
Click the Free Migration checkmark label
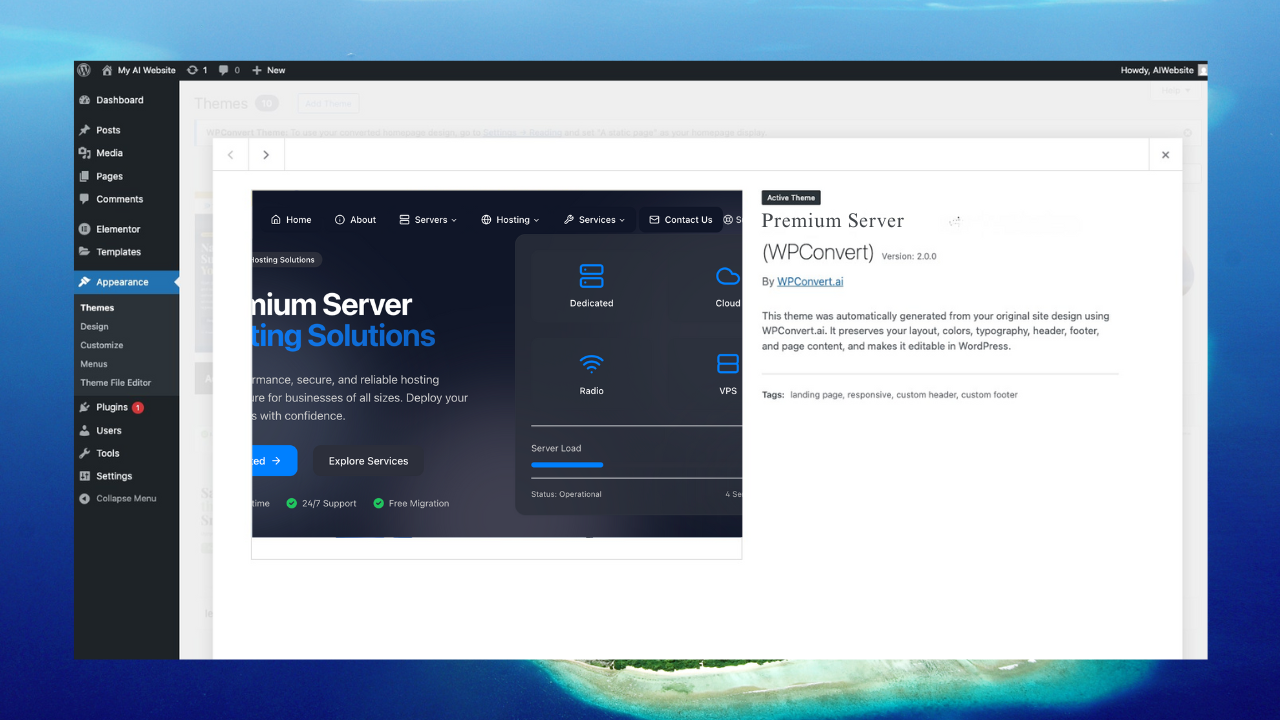click(411, 504)
